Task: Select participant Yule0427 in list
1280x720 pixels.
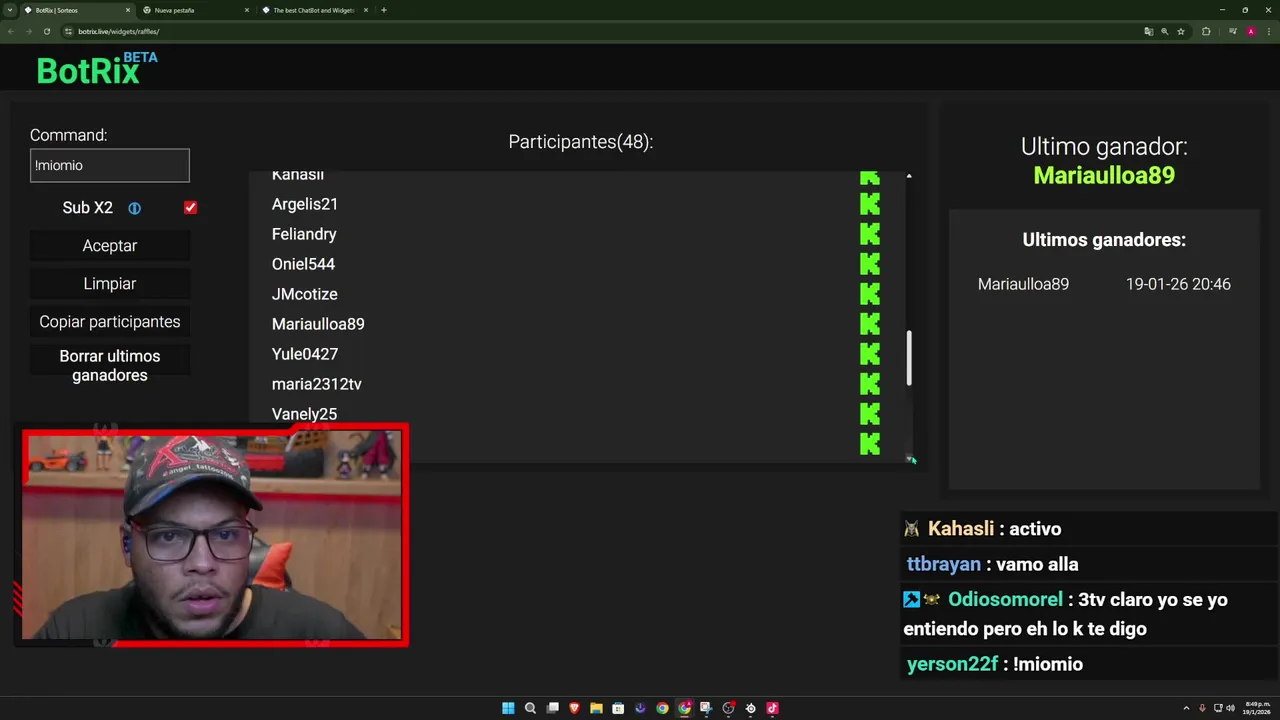Action: (x=305, y=354)
